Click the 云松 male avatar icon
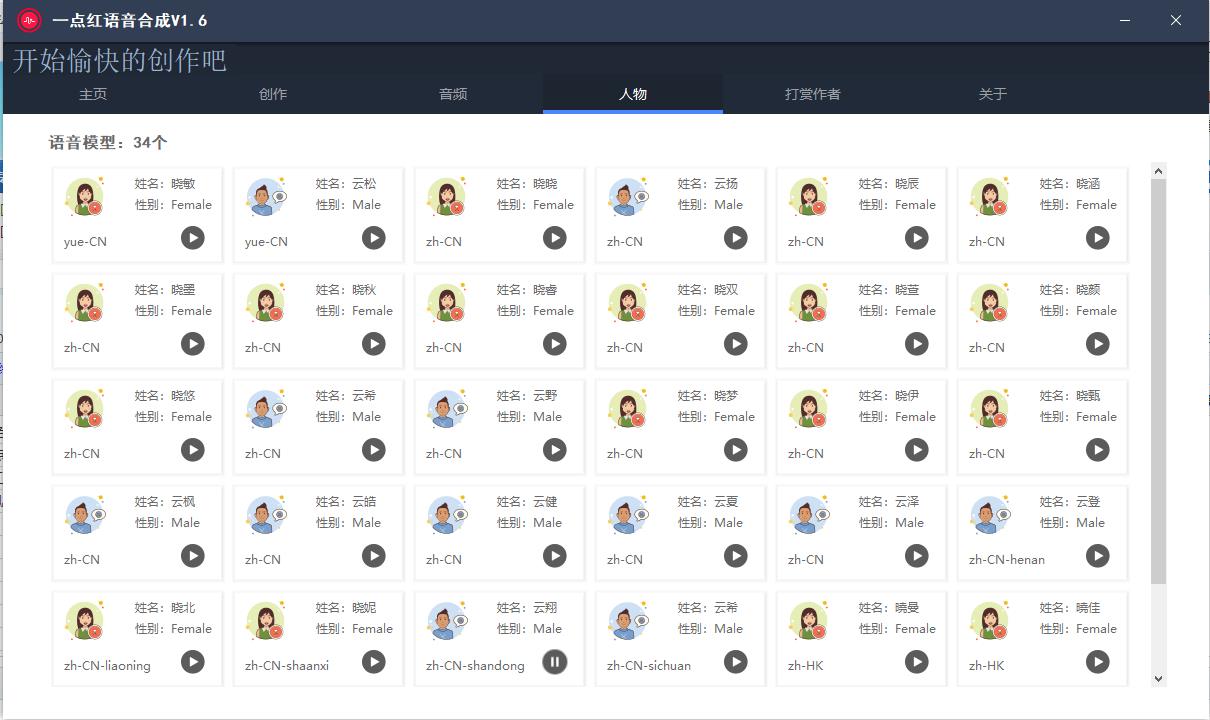The height and width of the screenshot is (720, 1210). point(266,197)
